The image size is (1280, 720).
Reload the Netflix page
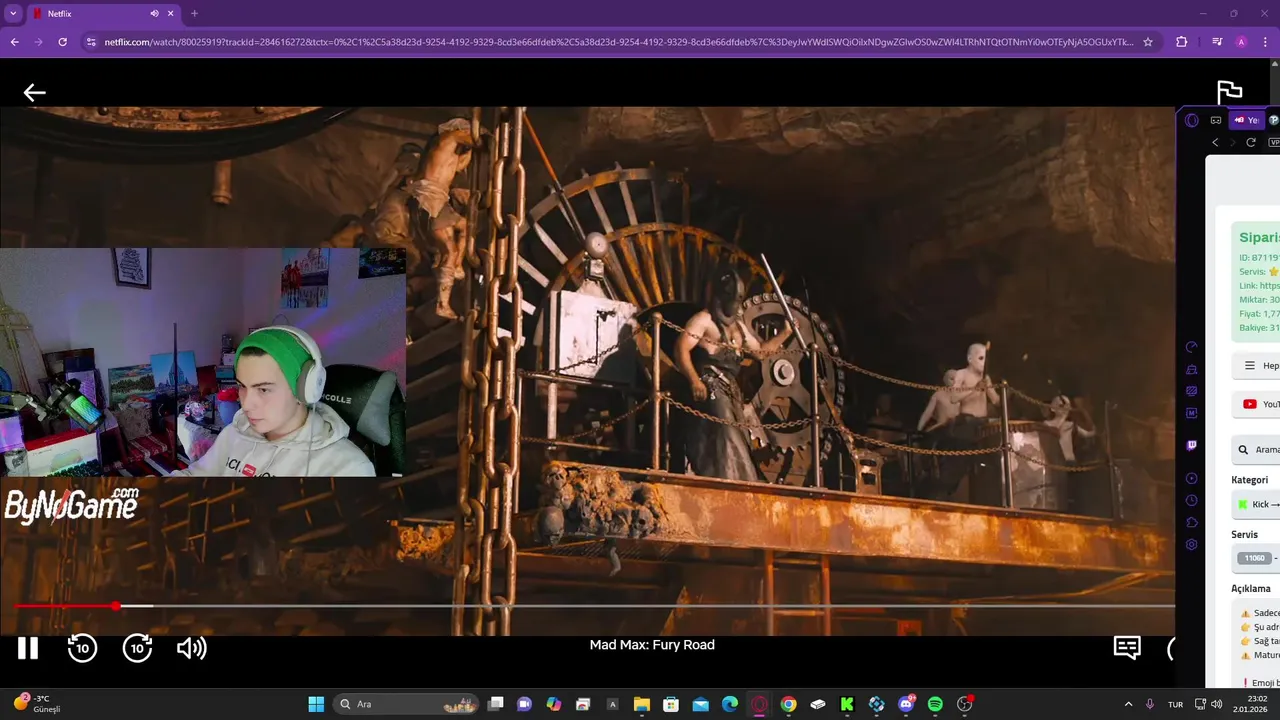(62, 42)
